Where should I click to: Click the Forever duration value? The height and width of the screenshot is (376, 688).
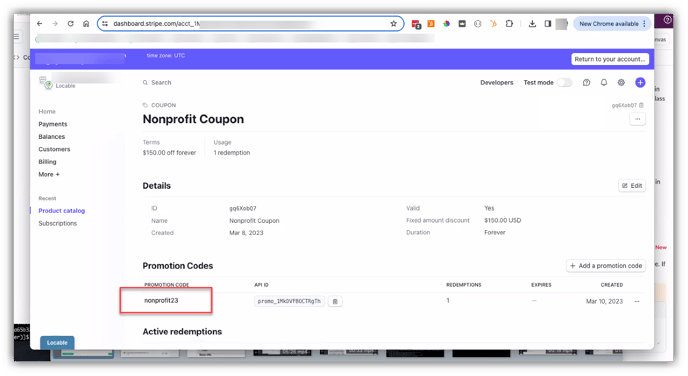click(x=494, y=233)
